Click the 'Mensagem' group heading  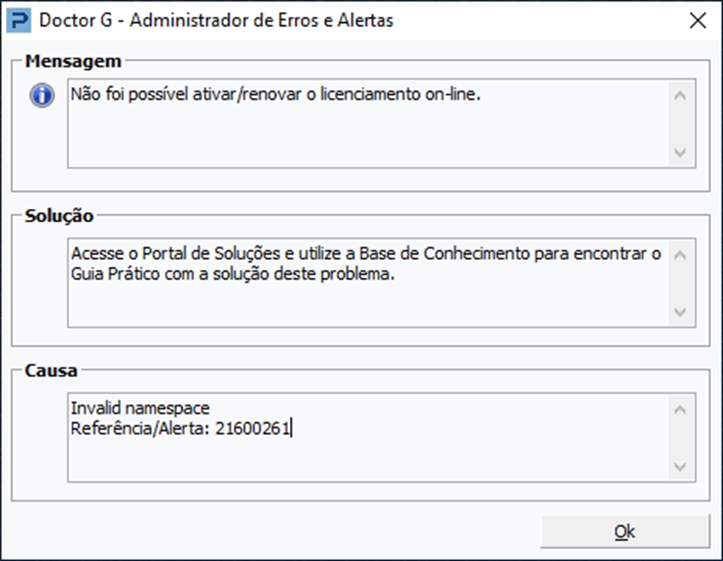[x=73, y=61]
